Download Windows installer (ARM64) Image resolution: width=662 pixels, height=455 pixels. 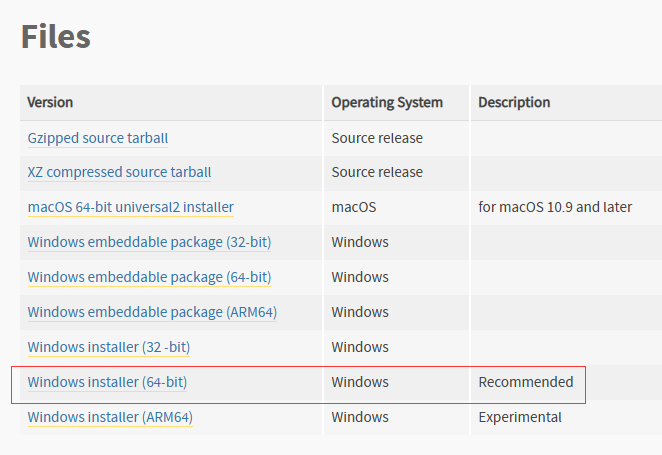[110, 417]
